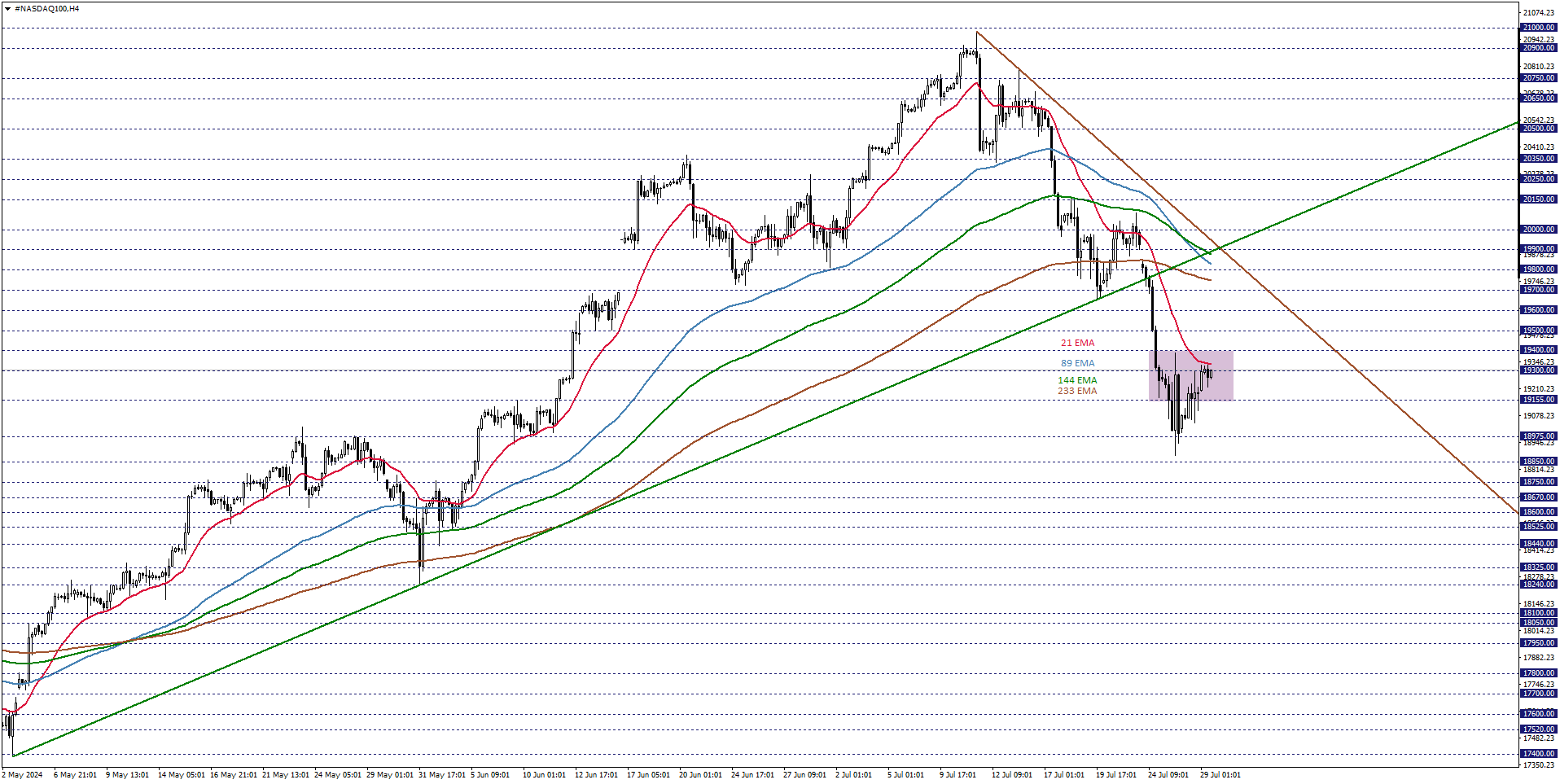Click the 17520.00 price level label
The width and height of the screenshot is (1560, 784).
click(1539, 730)
